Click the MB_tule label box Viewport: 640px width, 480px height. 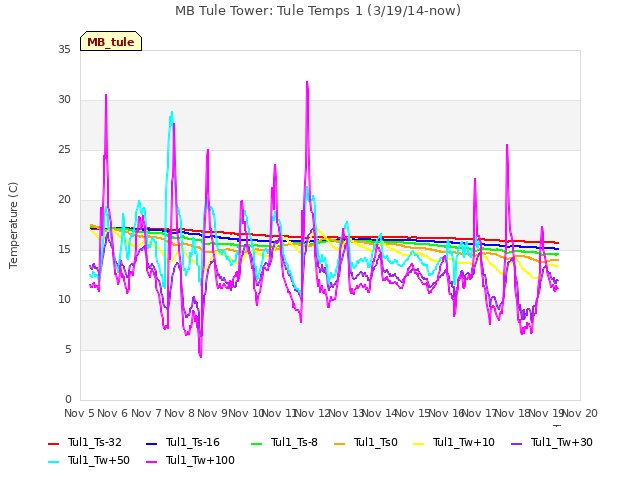(111, 41)
